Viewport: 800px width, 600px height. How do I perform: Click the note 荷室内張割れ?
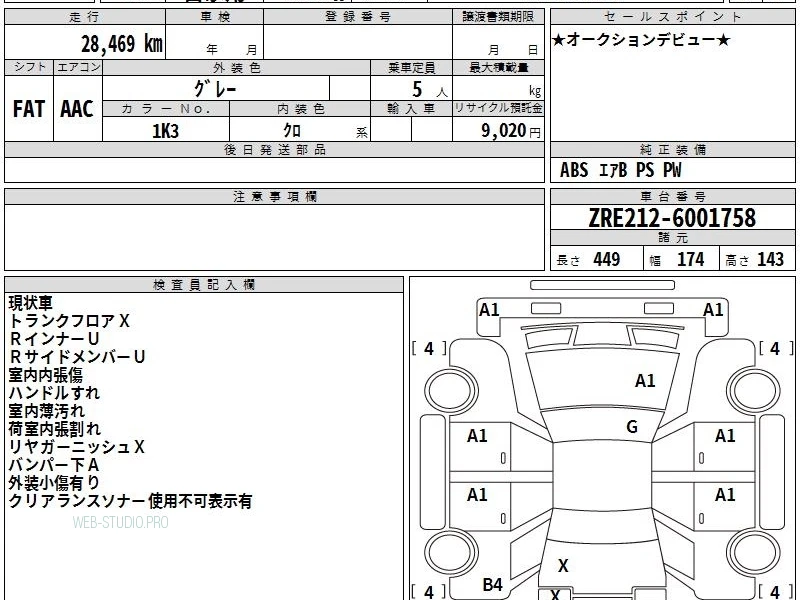(55, 429)
